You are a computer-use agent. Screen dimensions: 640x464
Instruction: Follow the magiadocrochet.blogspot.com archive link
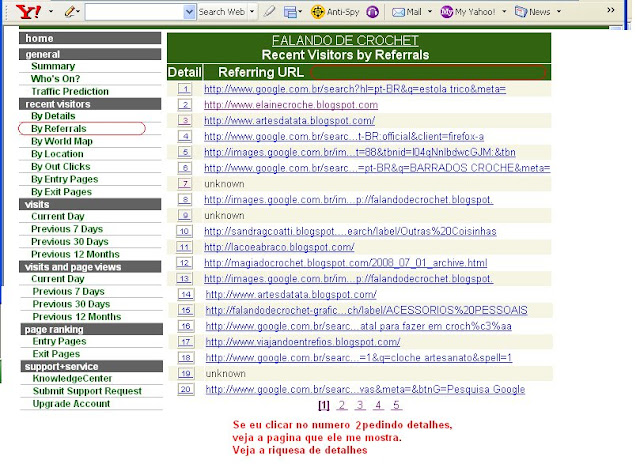coord(346,263)
